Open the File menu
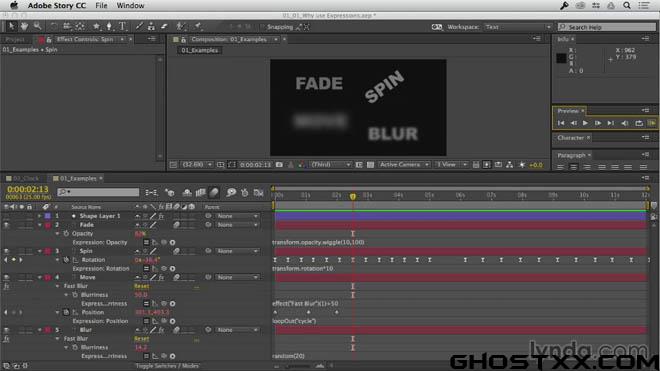Image resolution: width=660 pixels, height=371 pixels. 101,5
